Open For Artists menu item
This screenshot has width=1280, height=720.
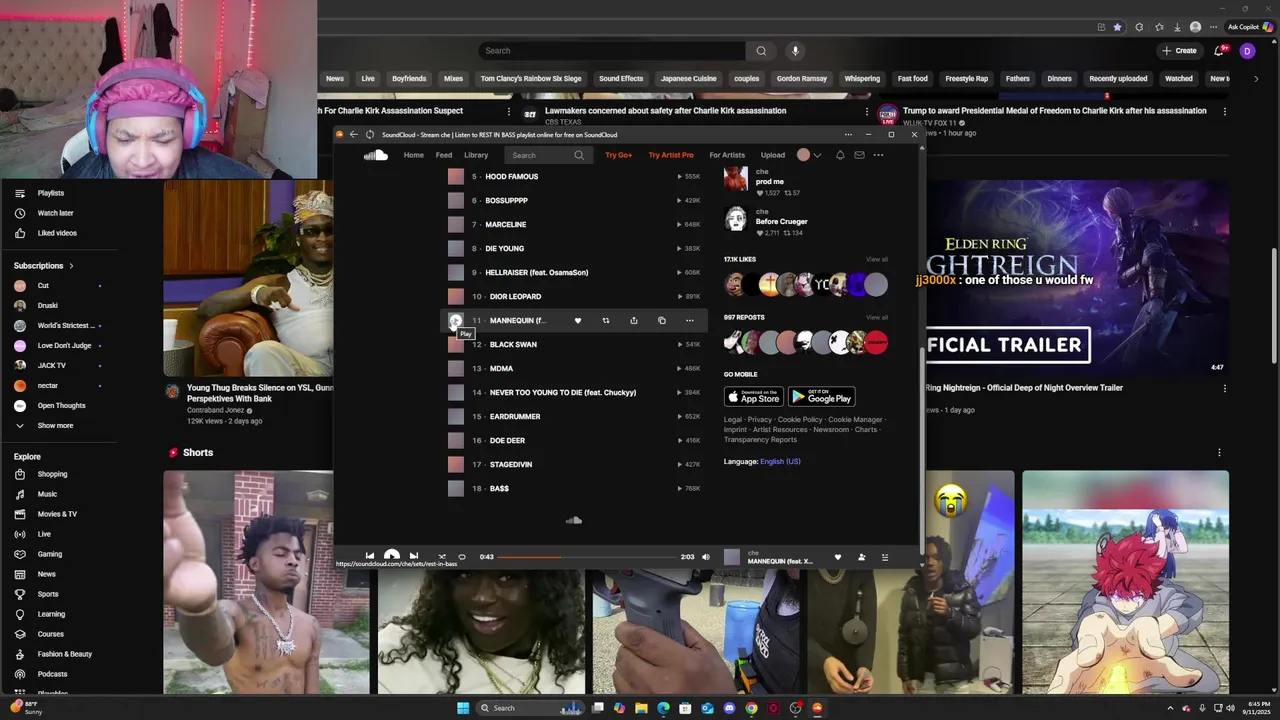click(727, 155)
